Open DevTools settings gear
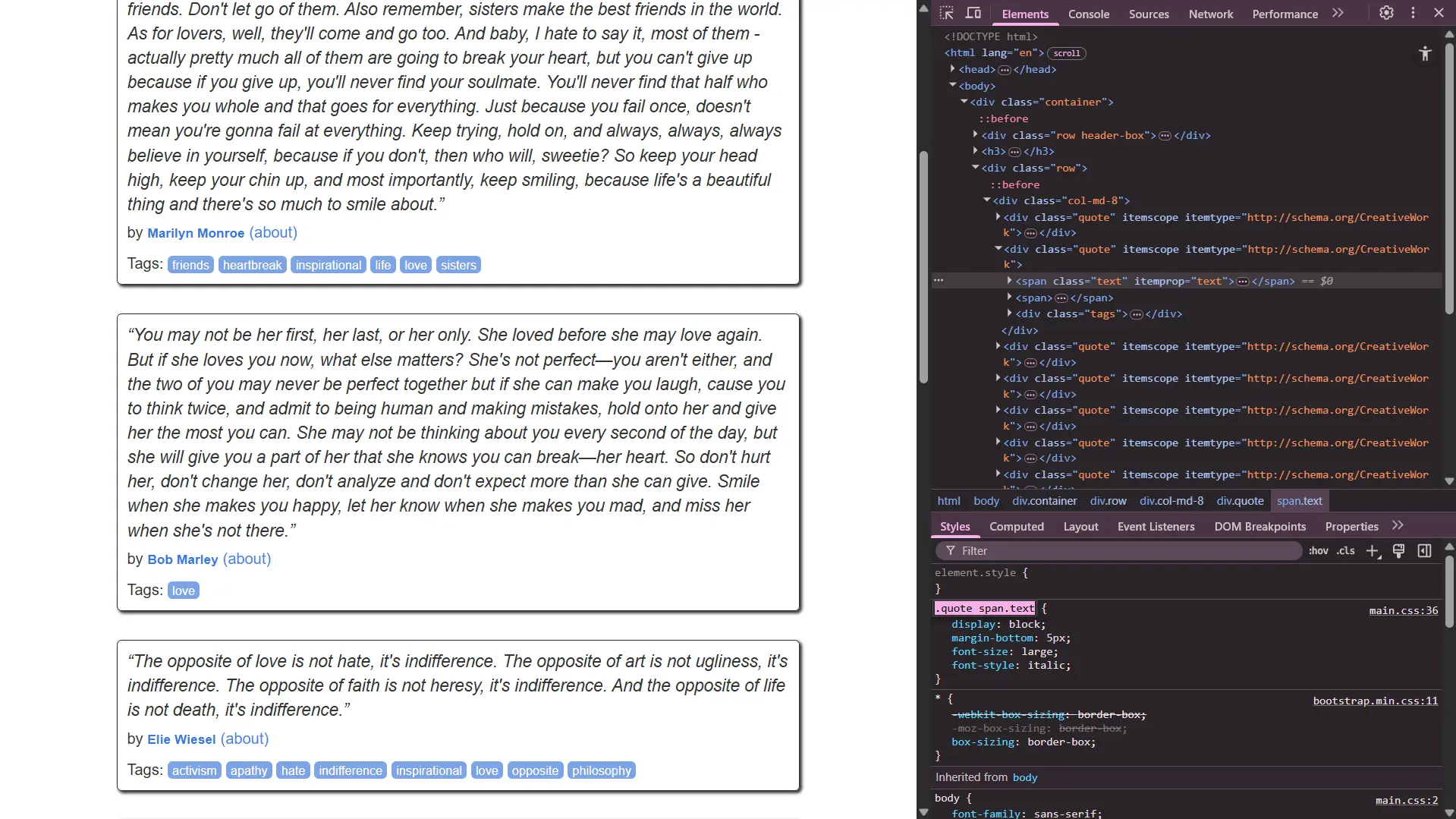The height and width of the screenshot is (819, 1456). 1385,13
